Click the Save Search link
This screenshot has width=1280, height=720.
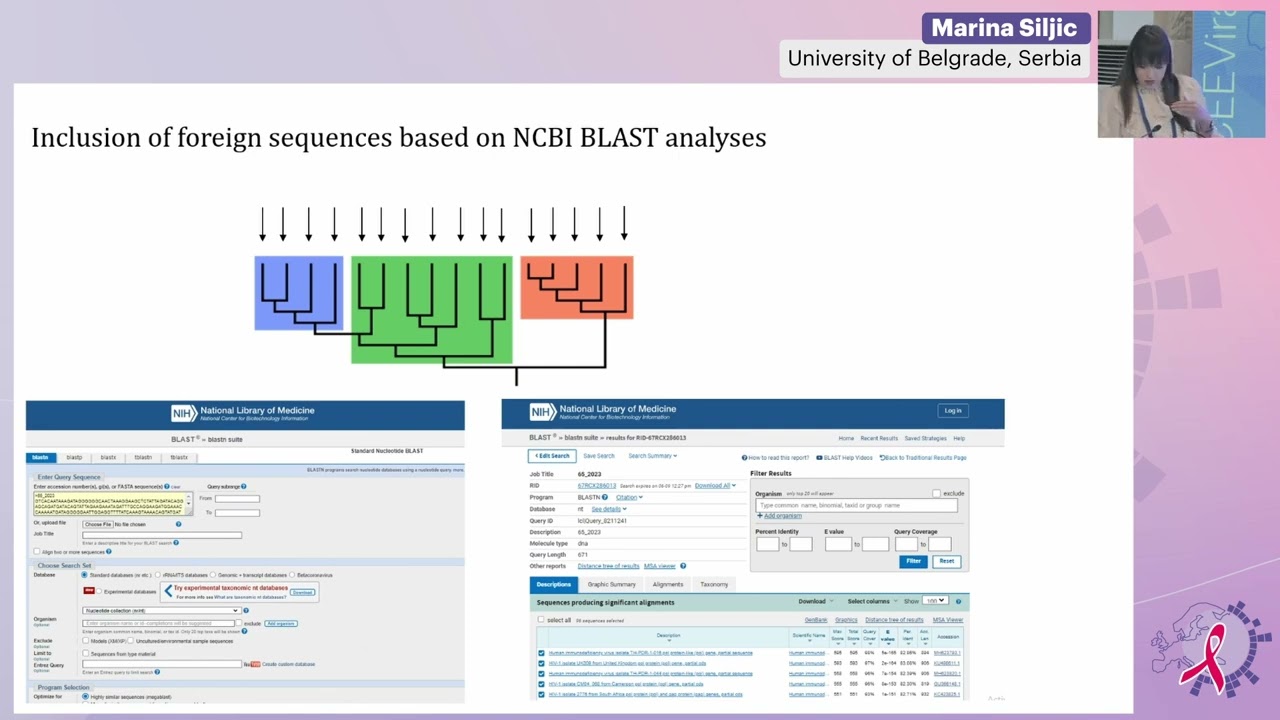(599, 456)
